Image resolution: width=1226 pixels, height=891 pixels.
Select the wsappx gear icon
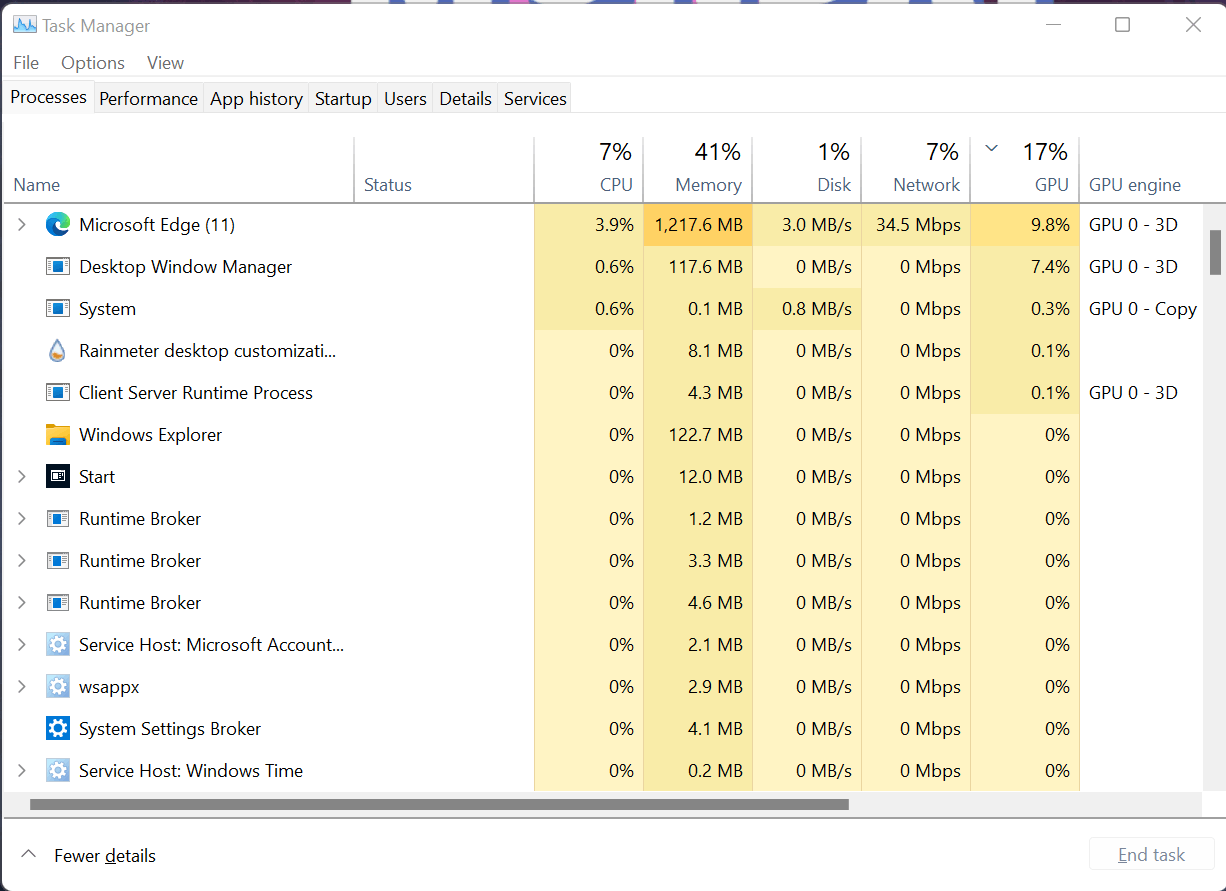58,687
